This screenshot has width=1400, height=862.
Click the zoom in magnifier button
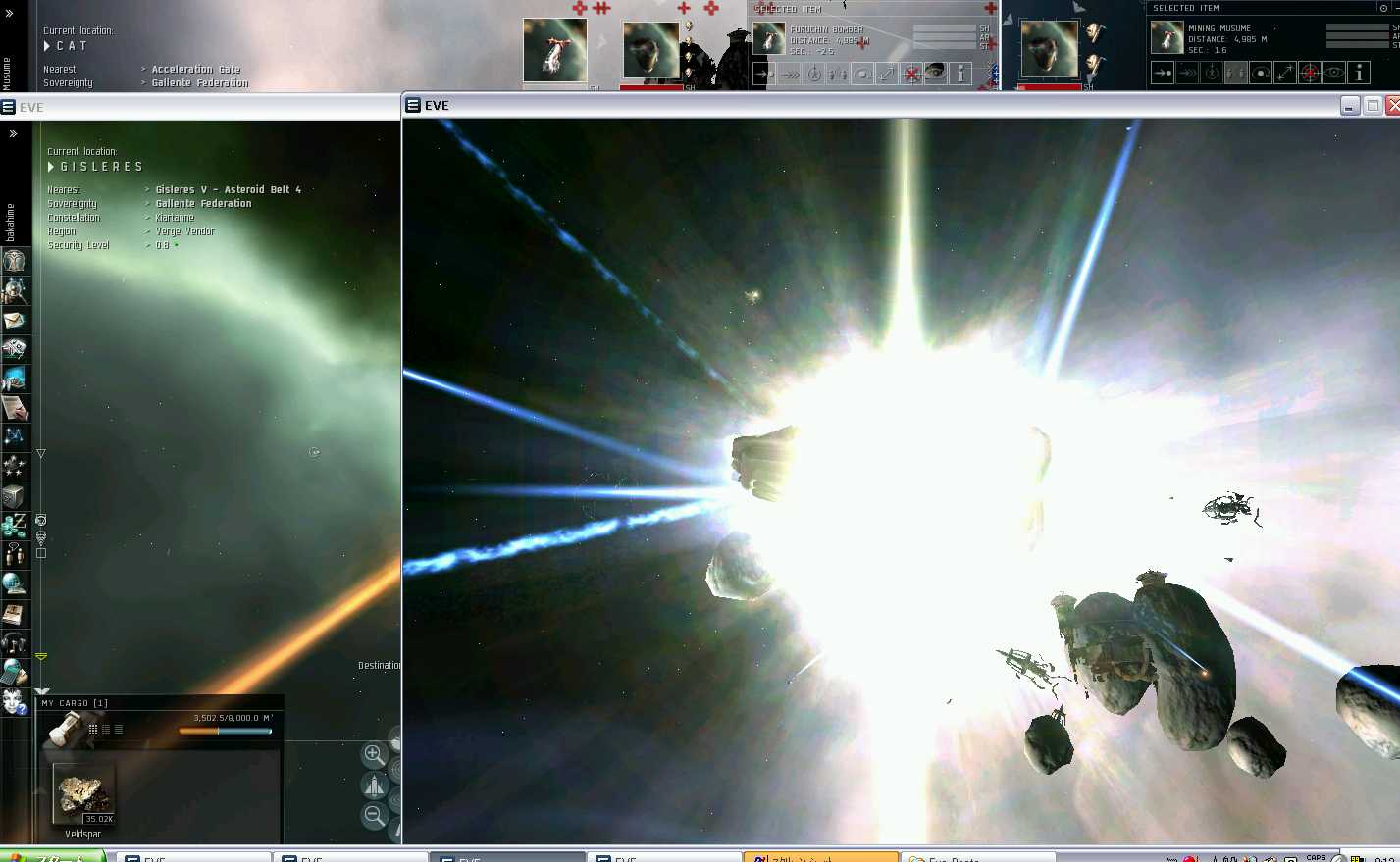(x=374, y=754)
